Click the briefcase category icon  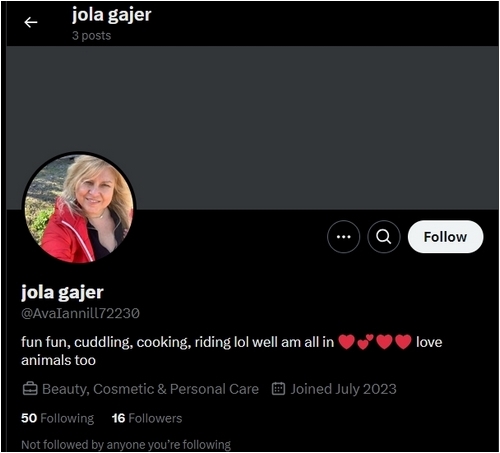point(30,389)
